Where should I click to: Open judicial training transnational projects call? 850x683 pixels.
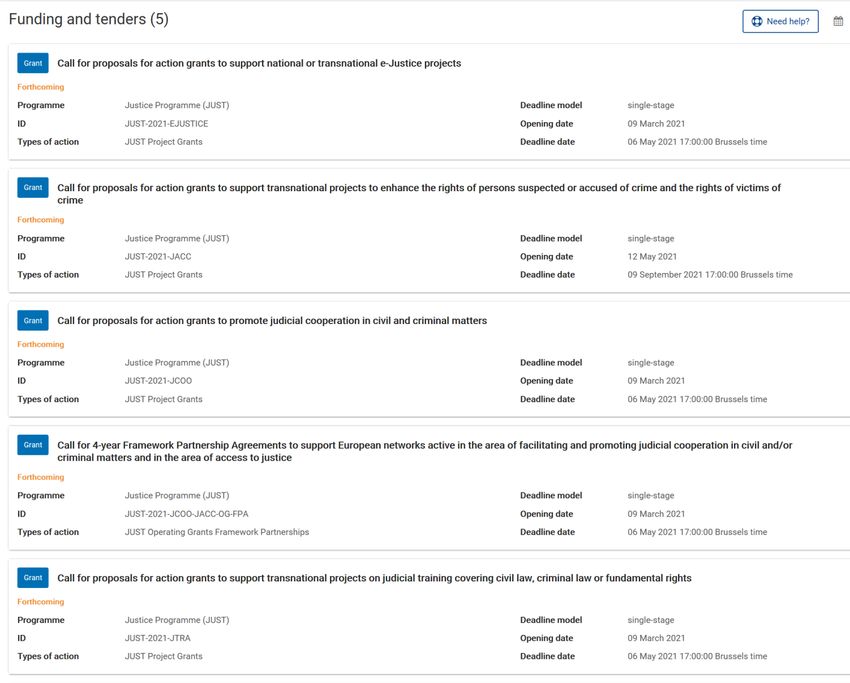(375, 578)
